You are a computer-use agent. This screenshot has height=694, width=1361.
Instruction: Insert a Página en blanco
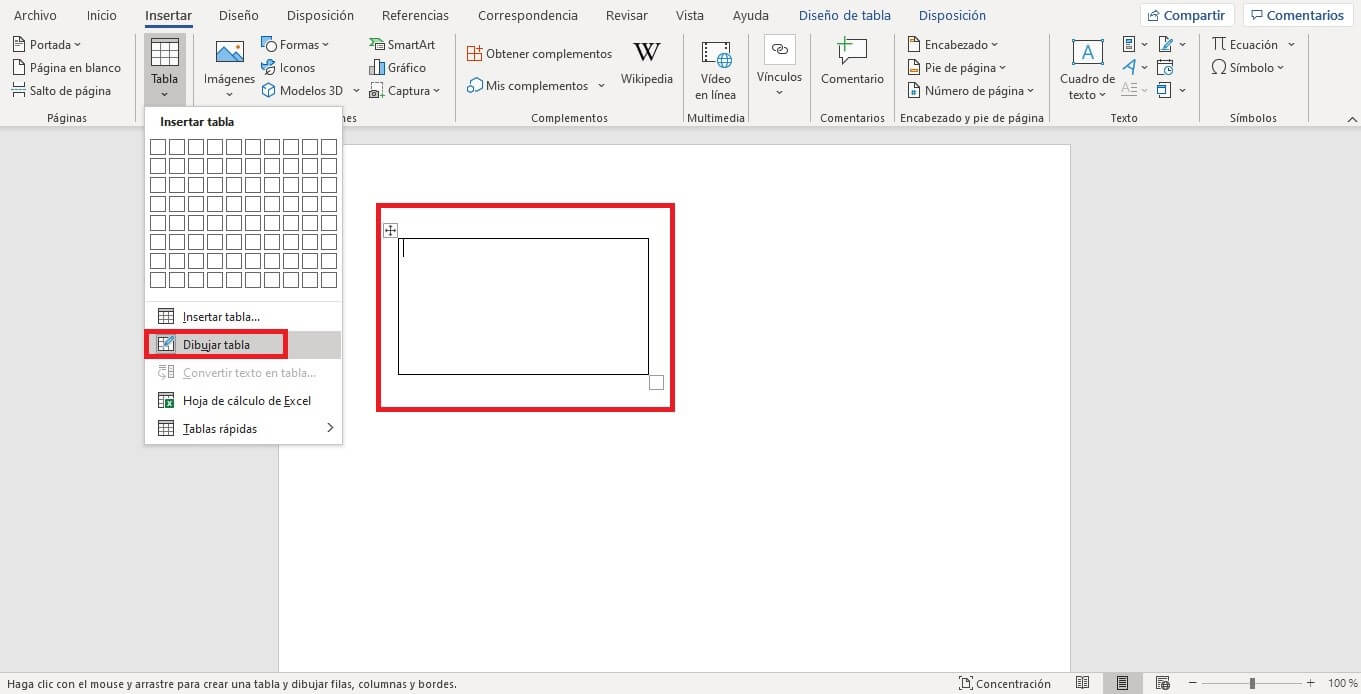click(67, 68)
